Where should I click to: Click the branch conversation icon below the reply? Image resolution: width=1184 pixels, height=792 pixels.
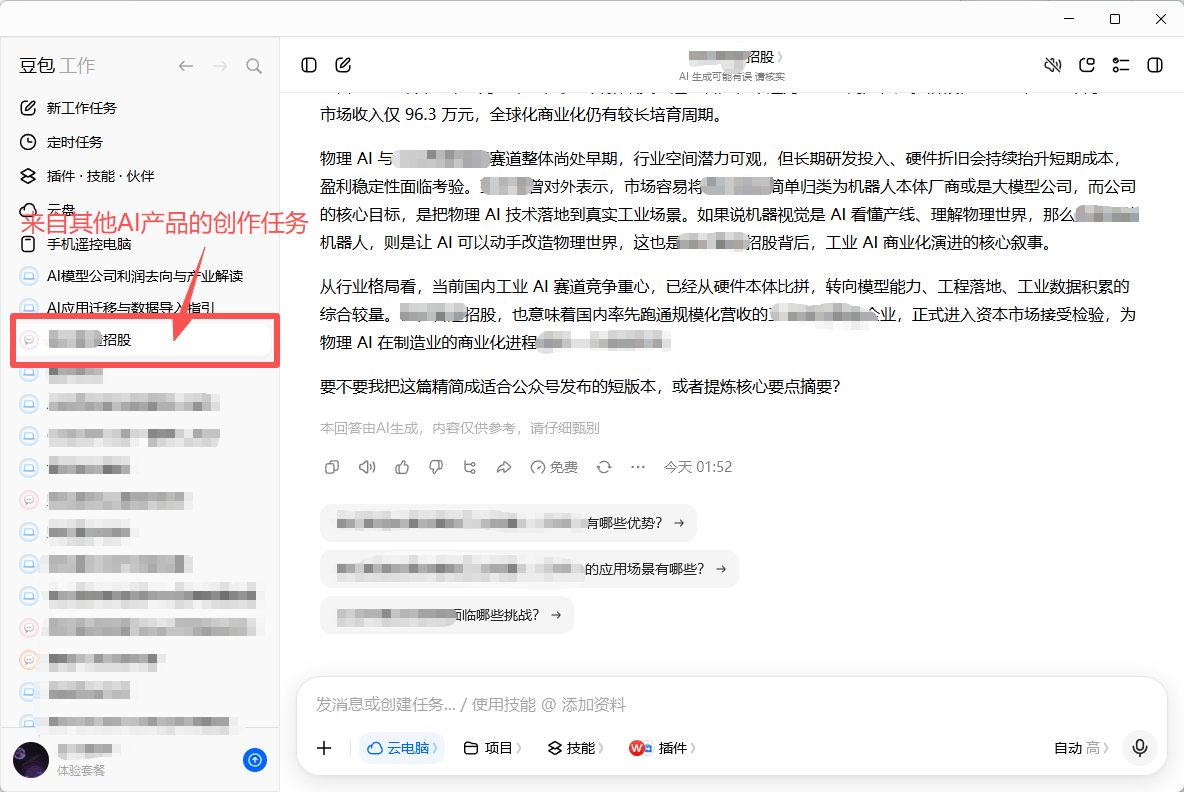[470, 467]
